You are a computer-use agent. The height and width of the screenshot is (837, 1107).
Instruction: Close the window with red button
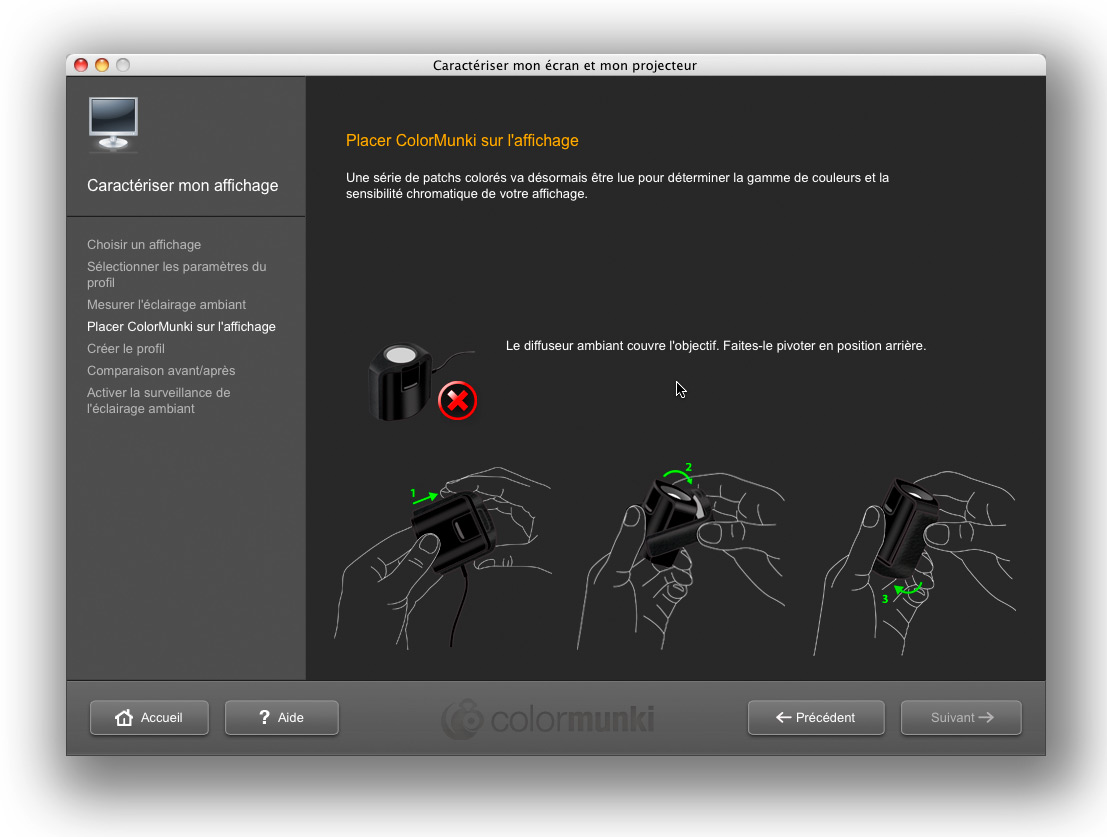click(x=81, y=65)
